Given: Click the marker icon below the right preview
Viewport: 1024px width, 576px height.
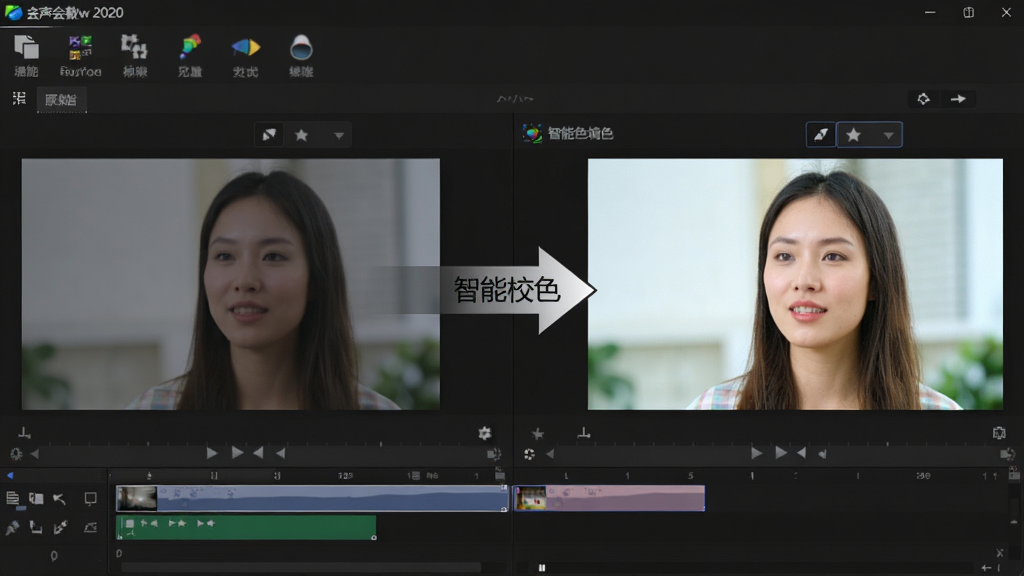Looking at the screenshot, I should (584, 432).
